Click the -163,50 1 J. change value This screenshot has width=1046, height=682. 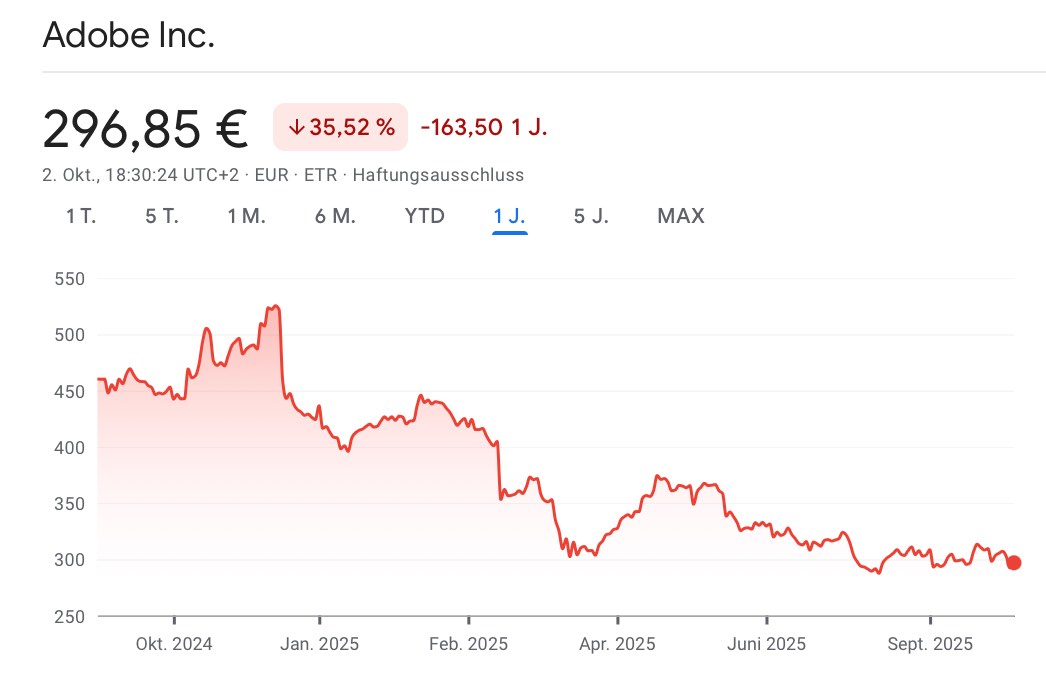pyautogui.click(x=484, y=127)
